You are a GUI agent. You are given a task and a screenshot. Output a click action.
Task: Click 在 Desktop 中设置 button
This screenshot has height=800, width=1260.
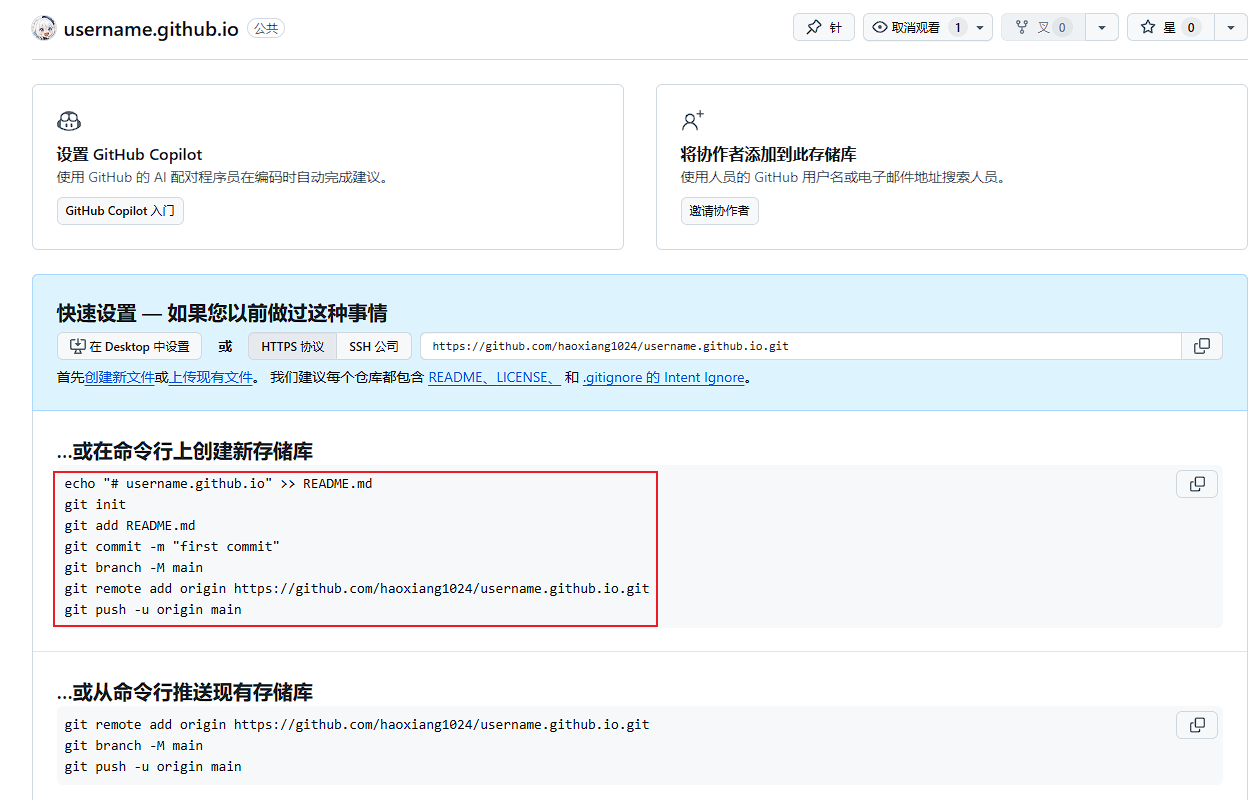coord(130,347)
